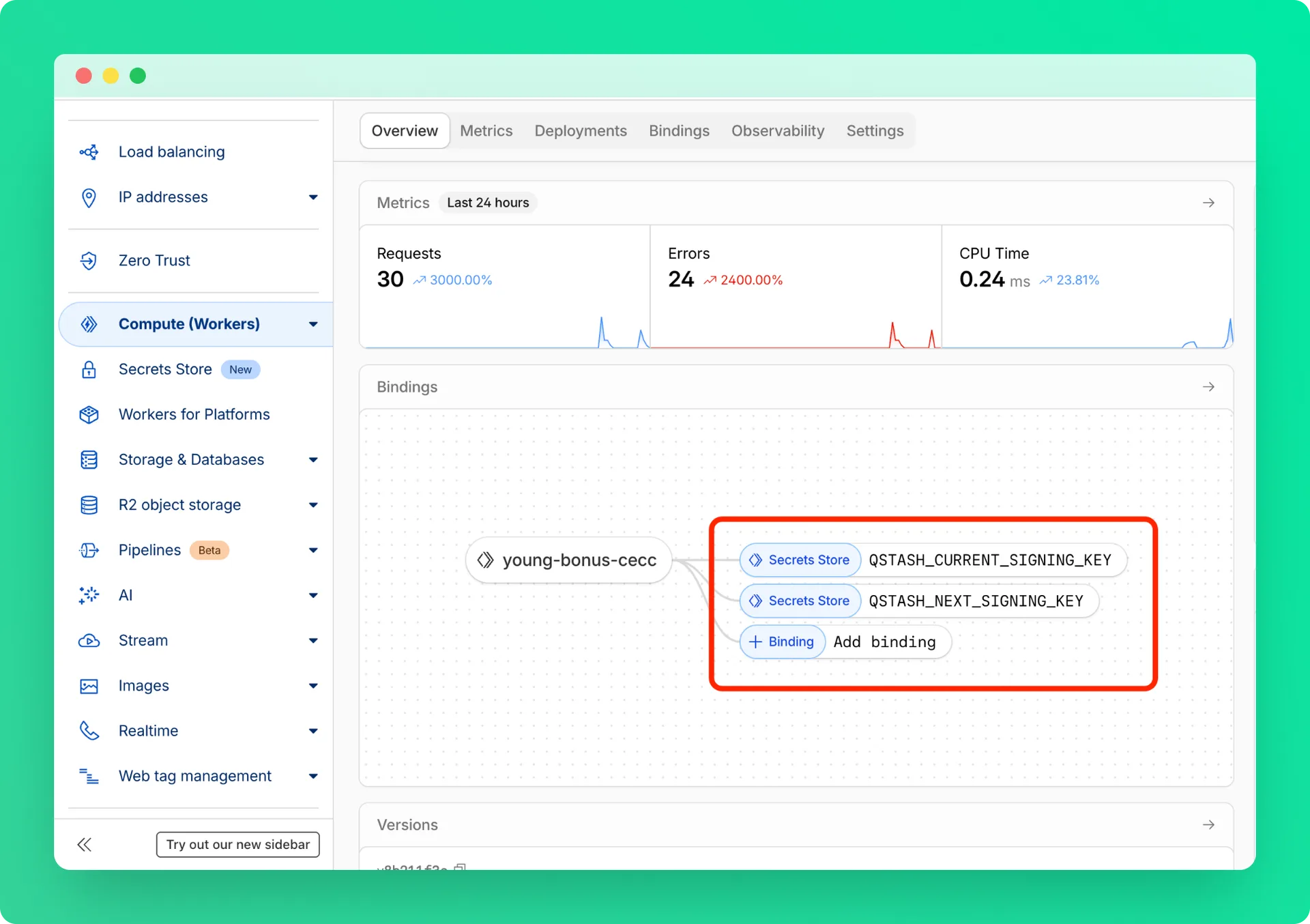Click Try out our new sidebar button
Screen dimensions: 1310x924
237,845
